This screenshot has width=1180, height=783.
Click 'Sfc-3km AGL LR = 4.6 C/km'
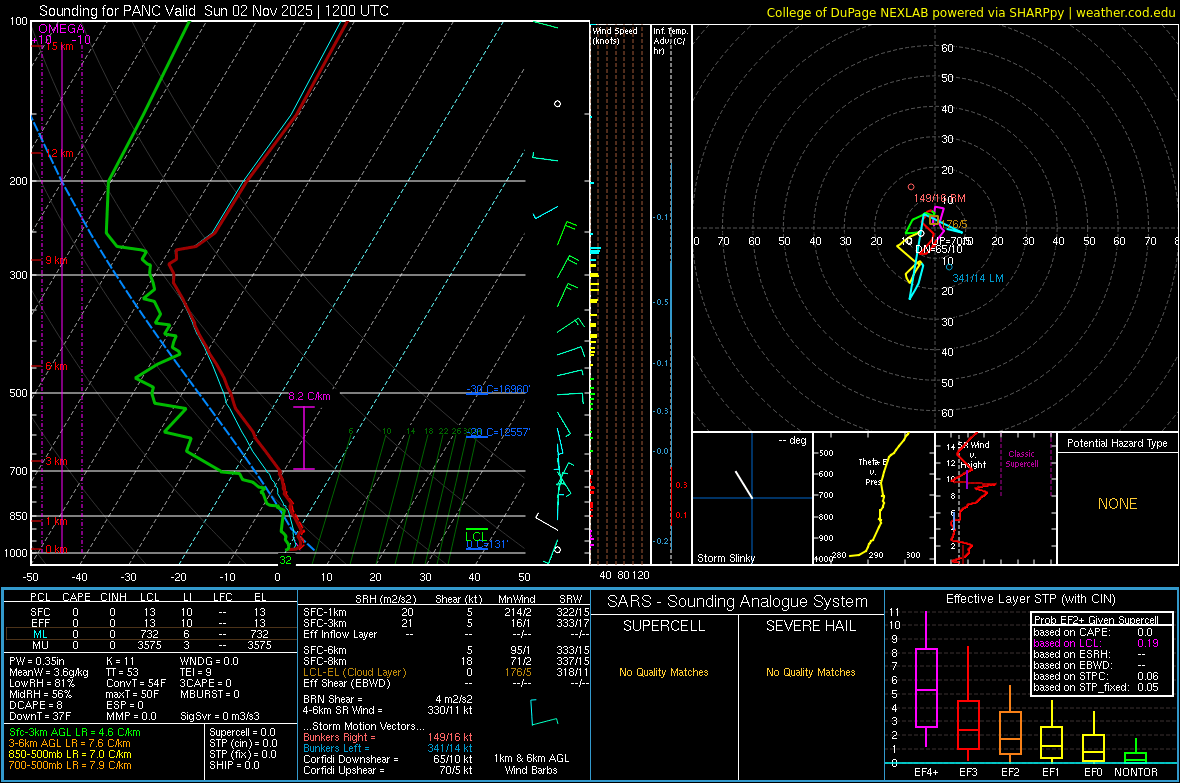(75, 732)
